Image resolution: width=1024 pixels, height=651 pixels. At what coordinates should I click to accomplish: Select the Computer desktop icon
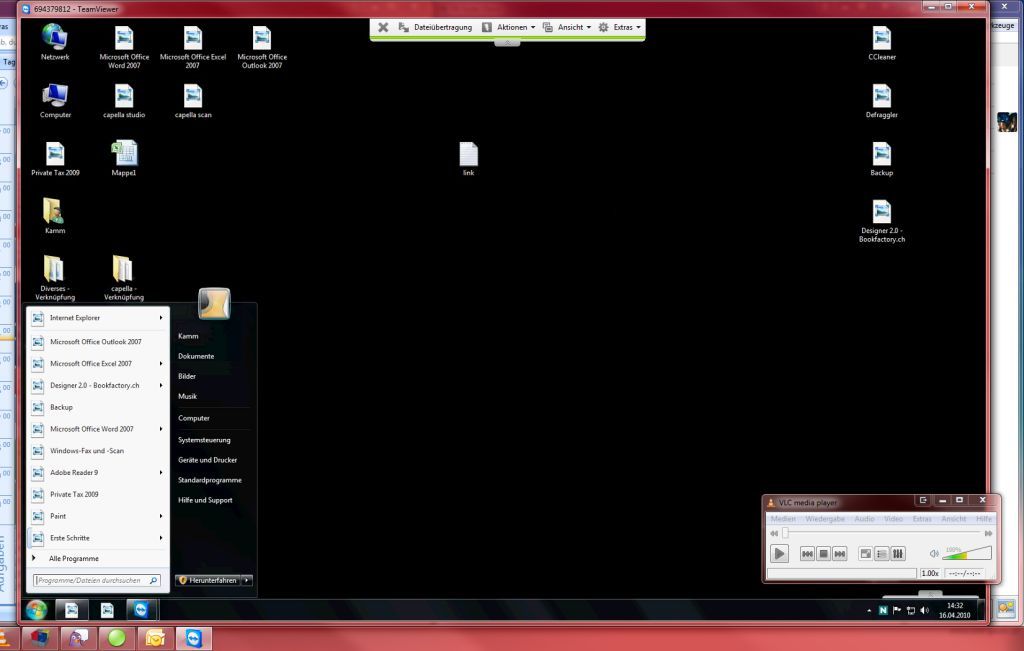pos(55,101)
